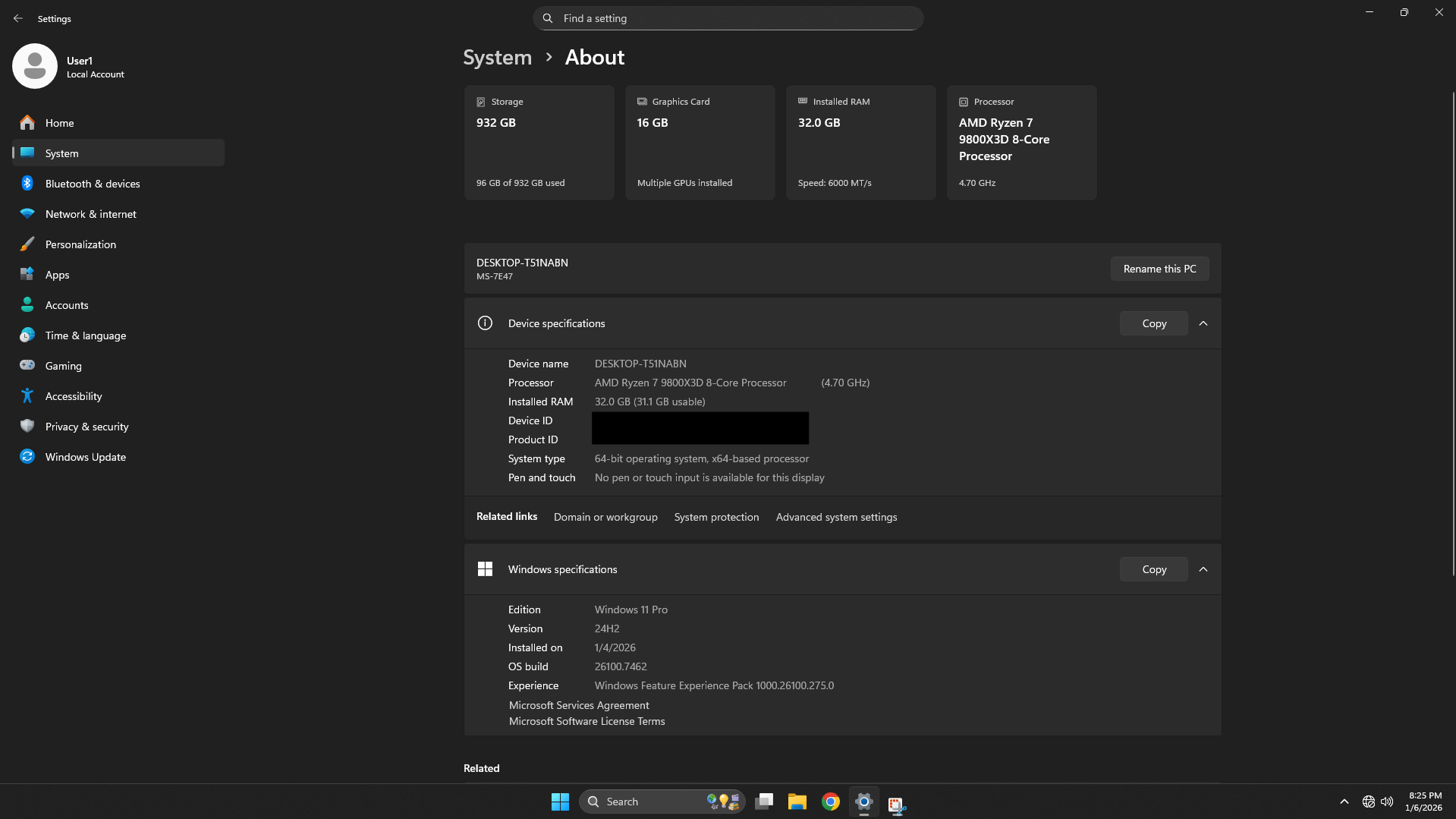Click the Windows Update refresh icon
Viewport: 1456px width, 819px height.
point(27,456)
